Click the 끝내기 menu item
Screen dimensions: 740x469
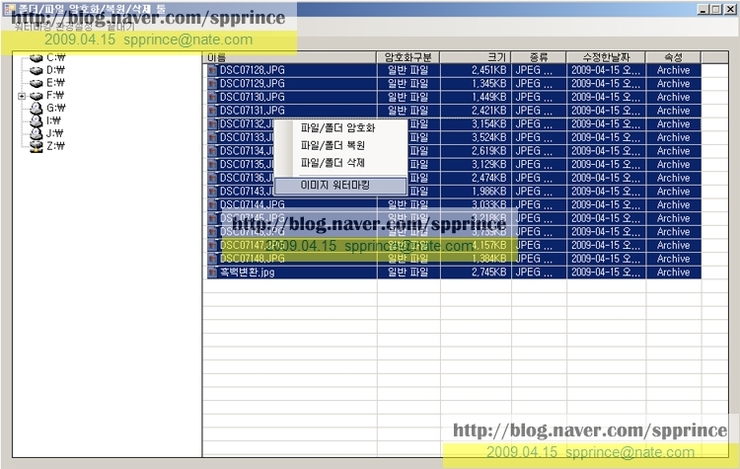pyautogui.click(x=120, y=27)
